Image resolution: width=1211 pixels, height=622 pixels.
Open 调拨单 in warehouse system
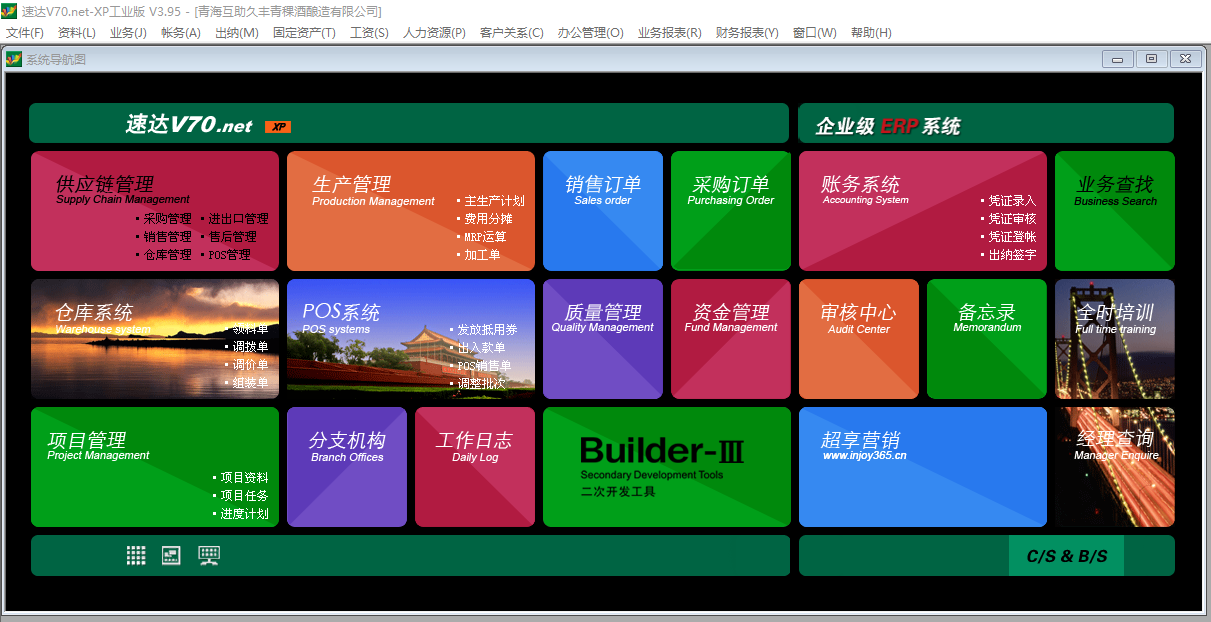[250, 347]
